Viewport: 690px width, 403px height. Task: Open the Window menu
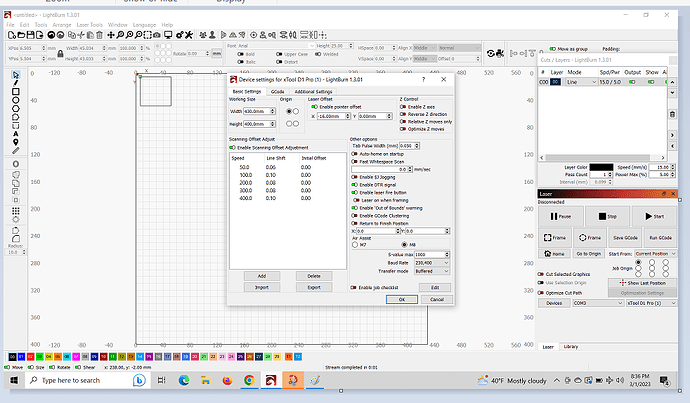117,25
